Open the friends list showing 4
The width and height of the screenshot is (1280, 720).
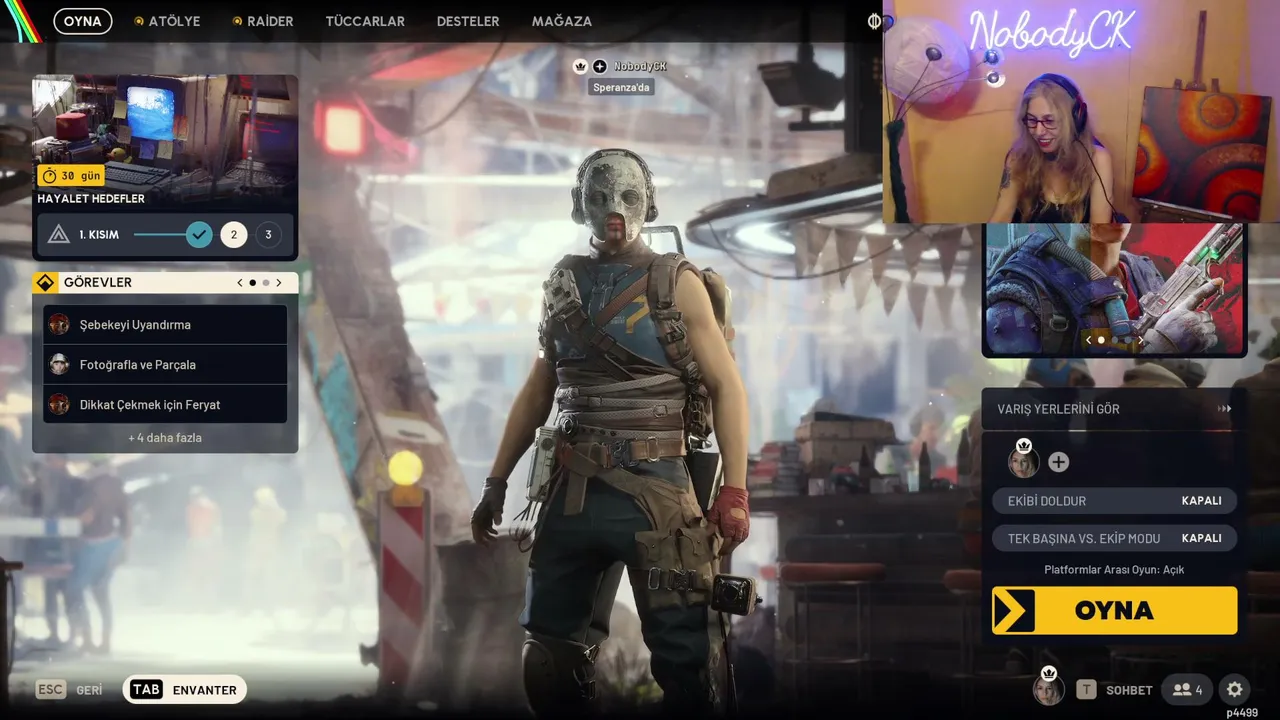[1188, 689]
